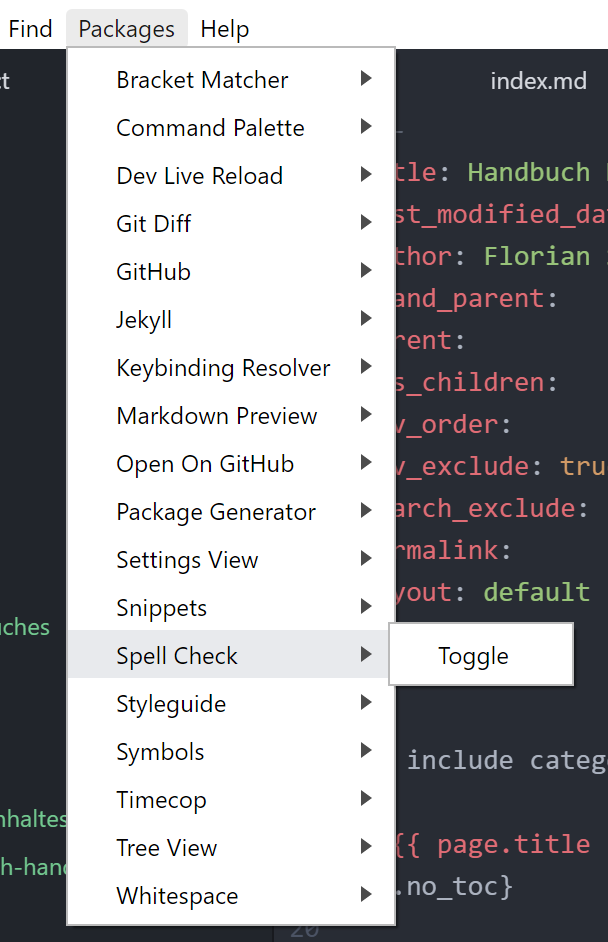Screen dimensions: 608x942
Task: Choose Keybinding Resolver from the menu
Action: pos(223,368)
